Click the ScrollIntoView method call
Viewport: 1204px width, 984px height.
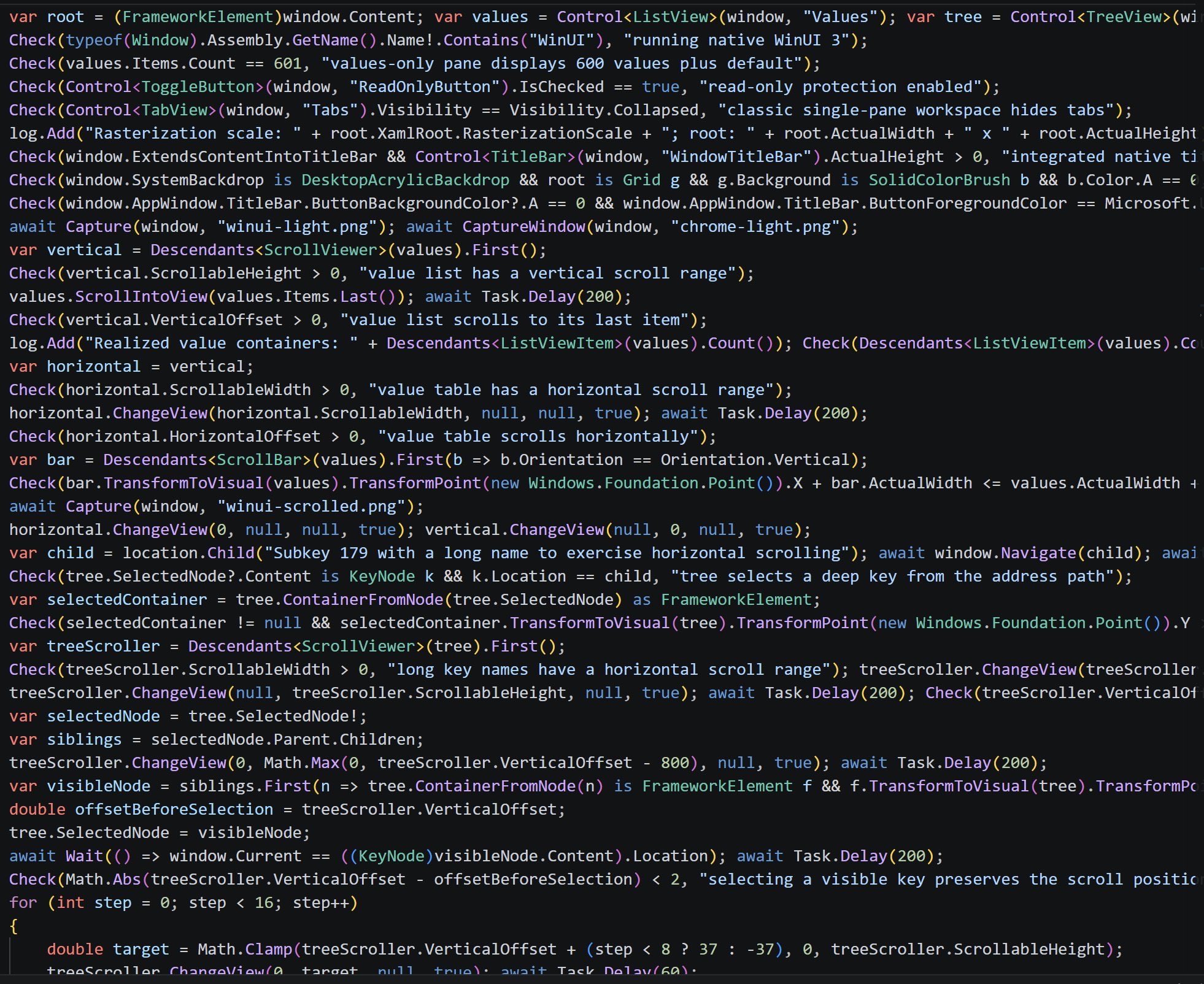click(141, 297)
